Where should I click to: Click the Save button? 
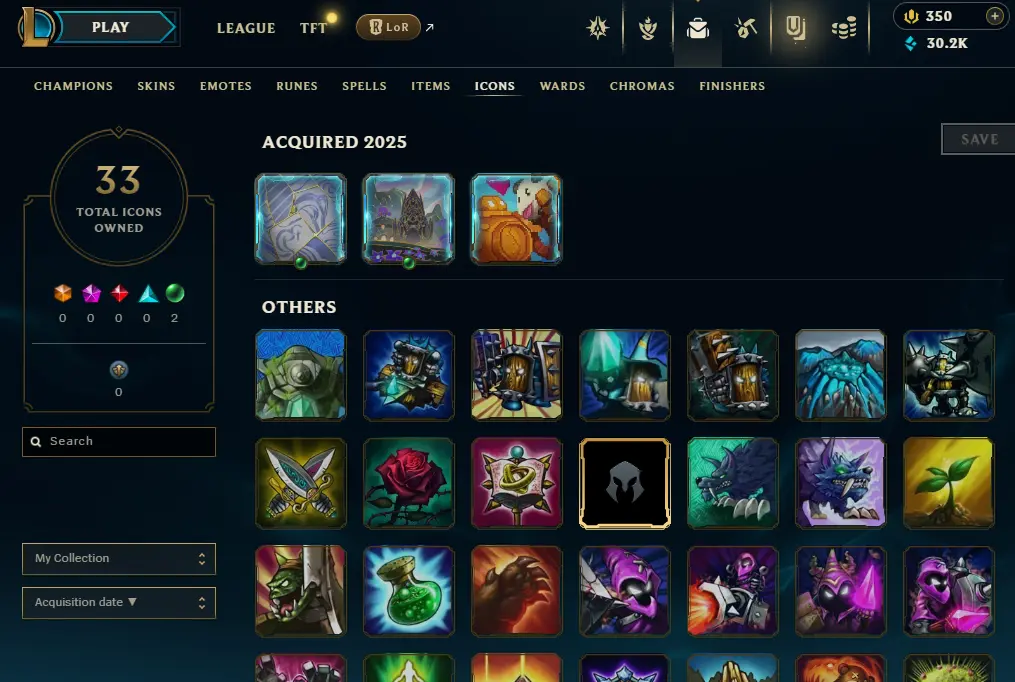coord(979,139)
